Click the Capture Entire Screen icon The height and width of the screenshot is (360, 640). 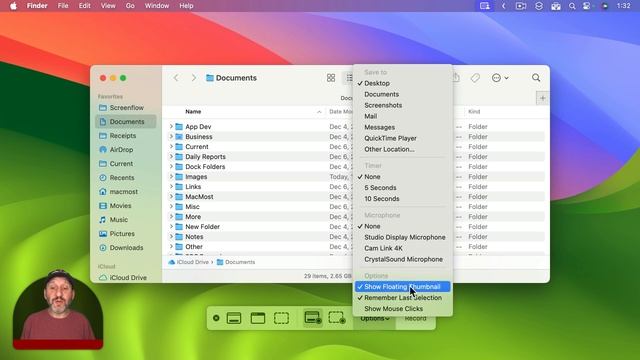pyautogui.click(x=234, y=318)
